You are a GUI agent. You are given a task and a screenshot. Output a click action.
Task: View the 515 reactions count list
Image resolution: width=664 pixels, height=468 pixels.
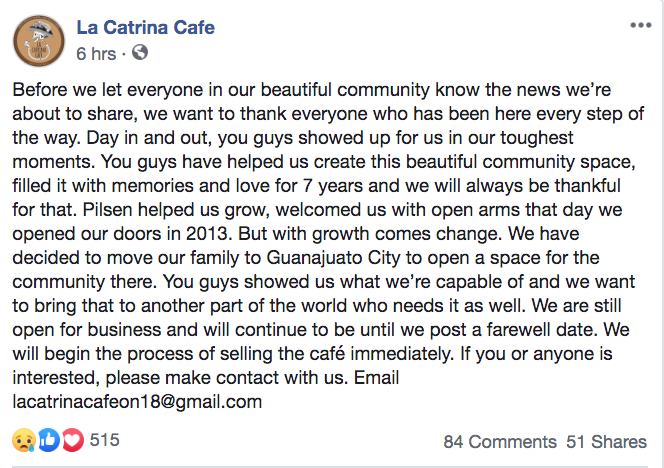[x=105, y=440]
